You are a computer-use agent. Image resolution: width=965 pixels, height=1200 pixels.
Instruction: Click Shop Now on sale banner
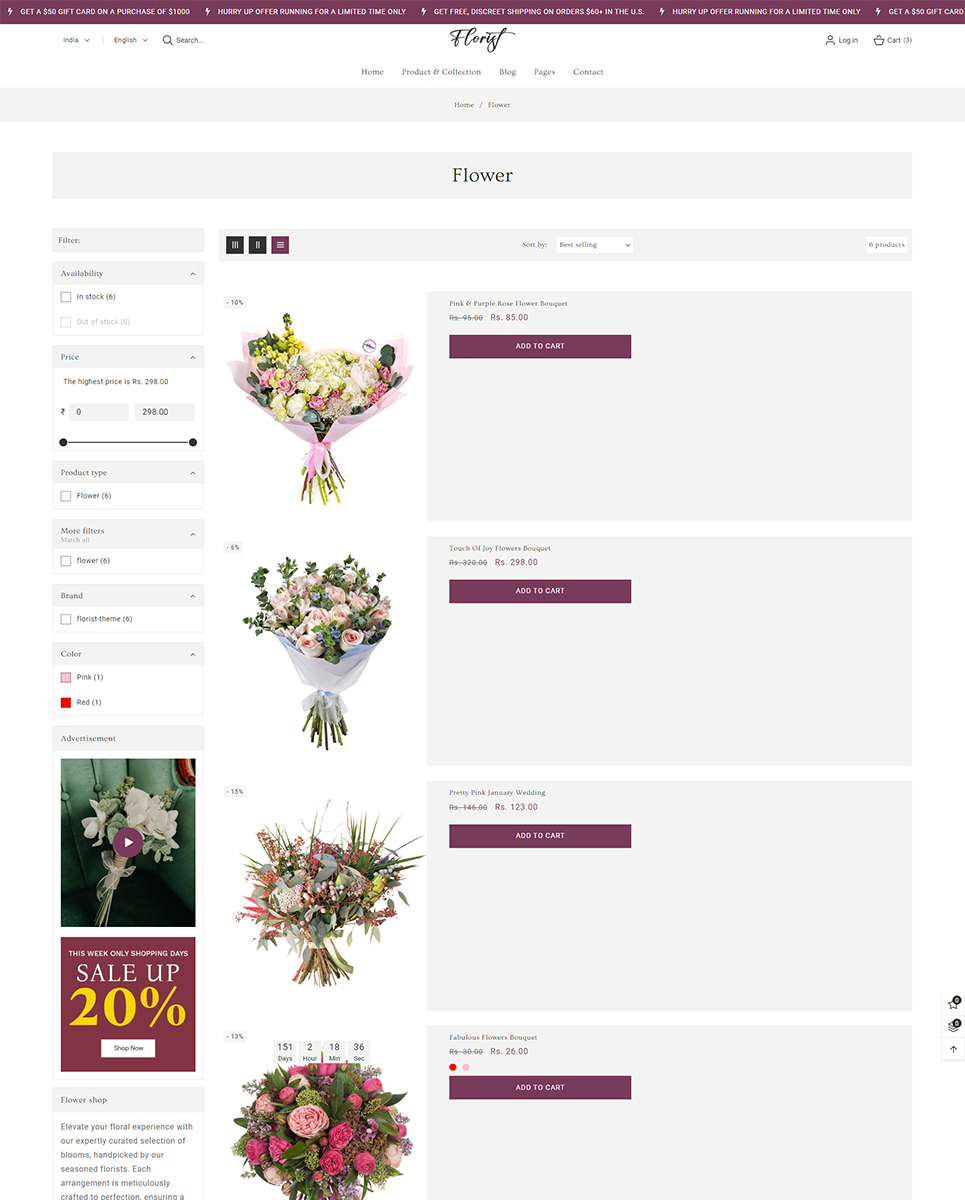[128, 1048]
